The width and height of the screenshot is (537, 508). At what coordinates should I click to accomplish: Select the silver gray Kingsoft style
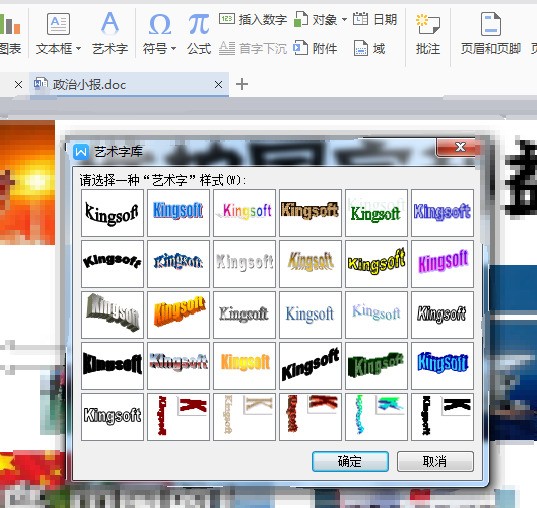[x=244, y=264]
